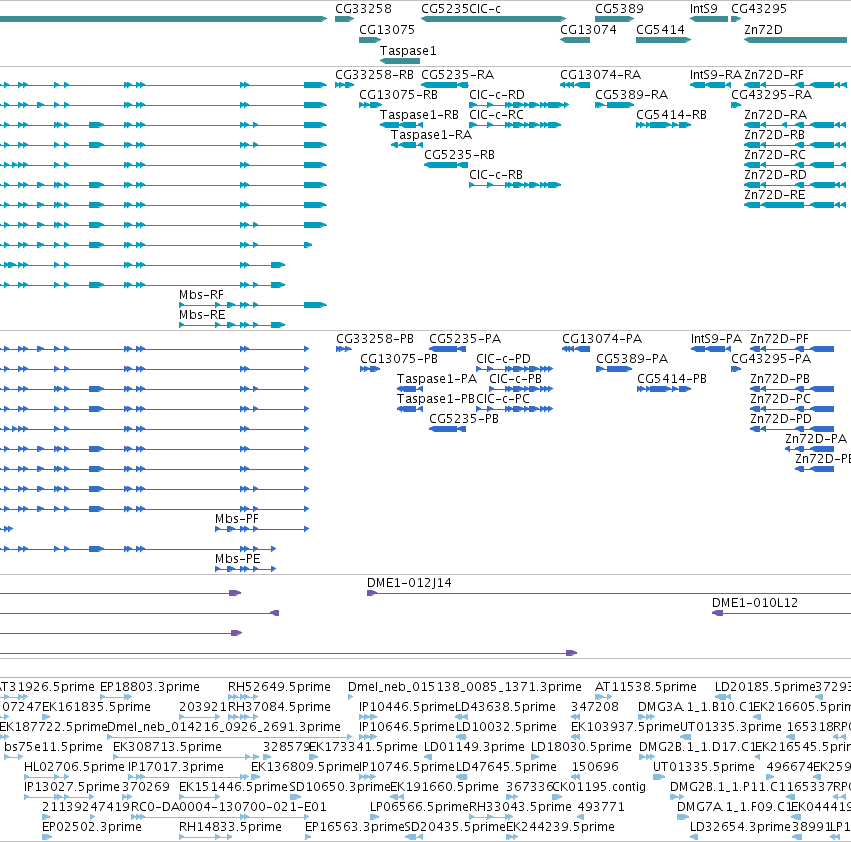This screenshot has height=842, width=851.
Task: Select transcript CG43295-RA
Action: click(x=736, y=105)
